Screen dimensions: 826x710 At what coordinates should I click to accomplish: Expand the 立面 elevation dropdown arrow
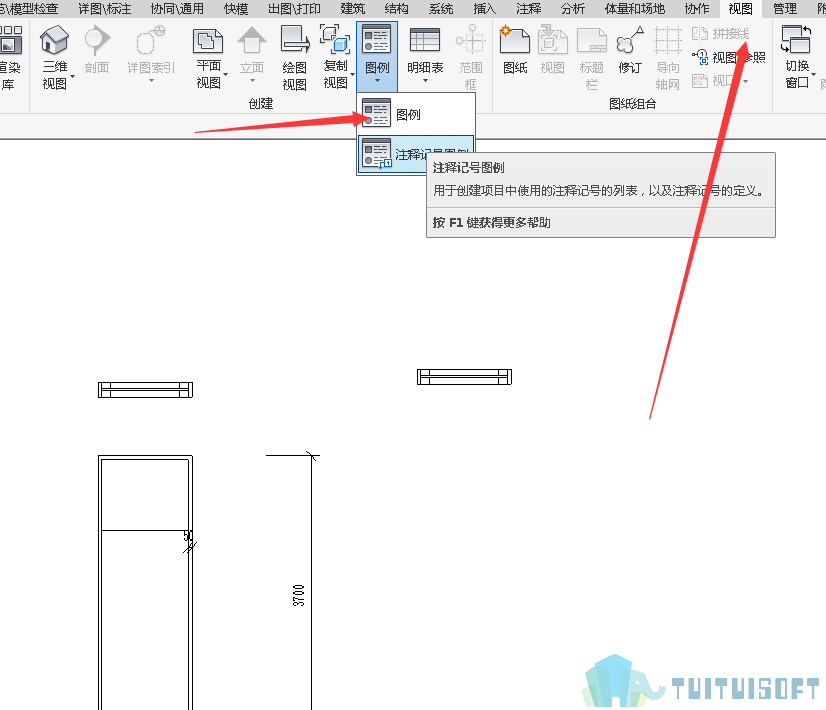(252, 81)
